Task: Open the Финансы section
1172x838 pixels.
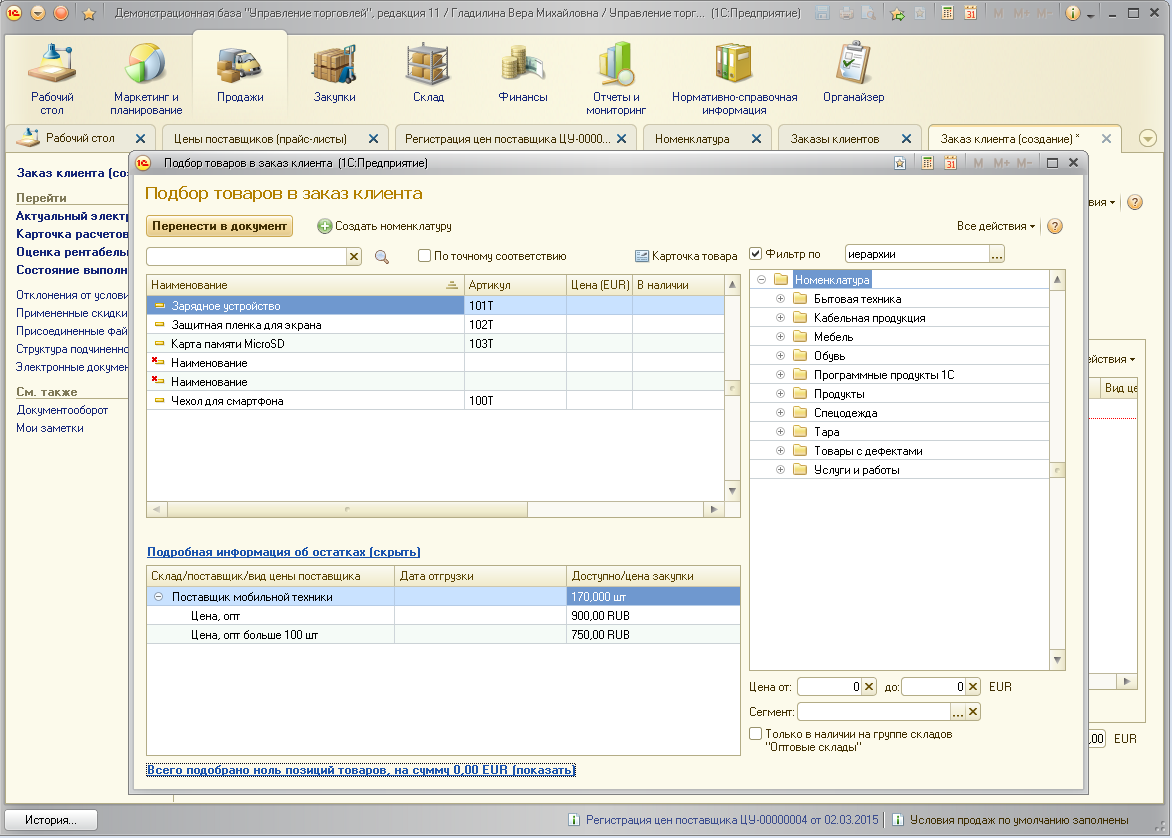Action: [x=522, y=73]
